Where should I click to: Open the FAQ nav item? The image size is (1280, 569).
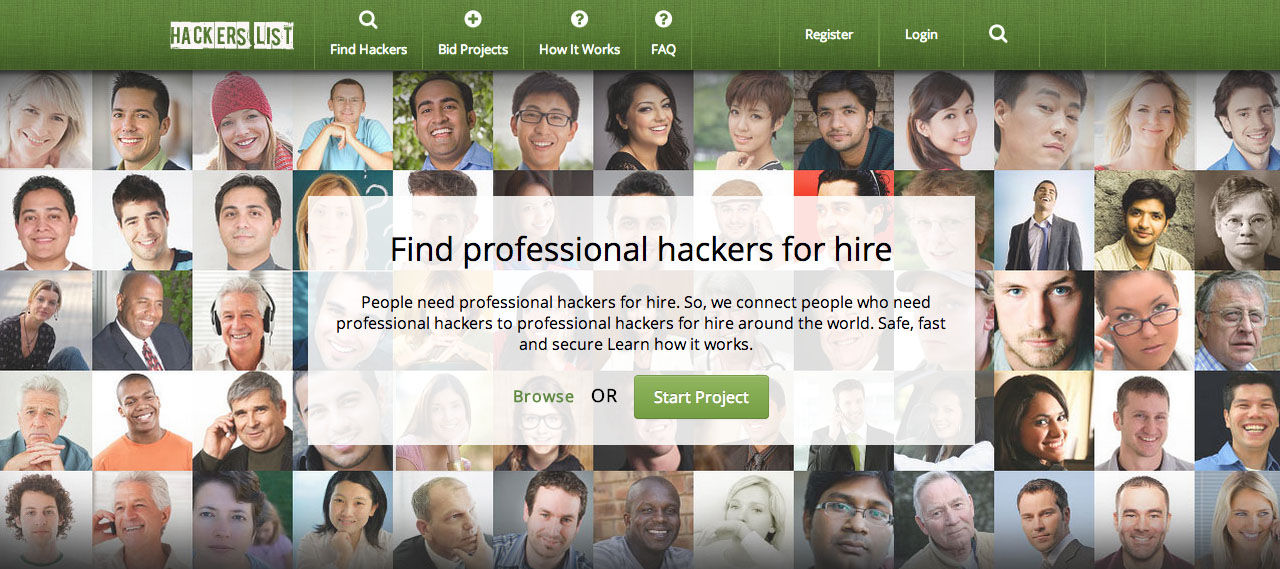(663, 49)
